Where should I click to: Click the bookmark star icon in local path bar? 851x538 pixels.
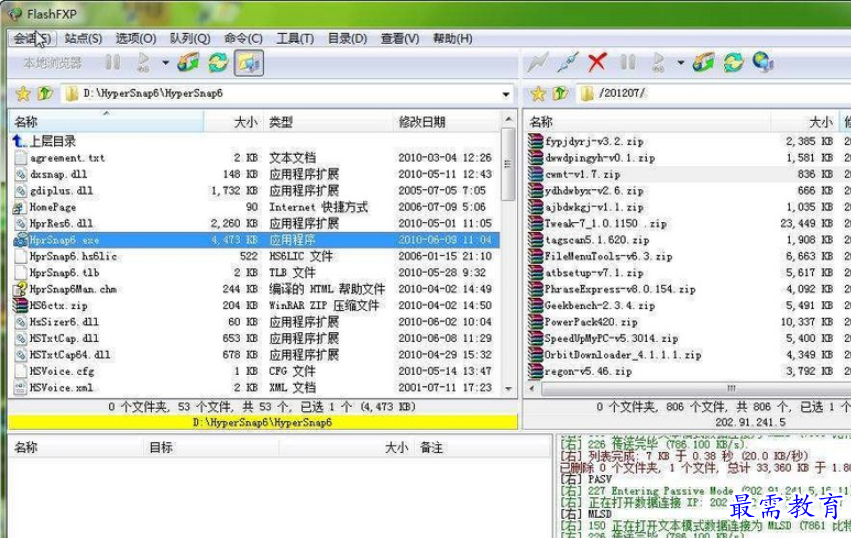click(x=23, y=93)
